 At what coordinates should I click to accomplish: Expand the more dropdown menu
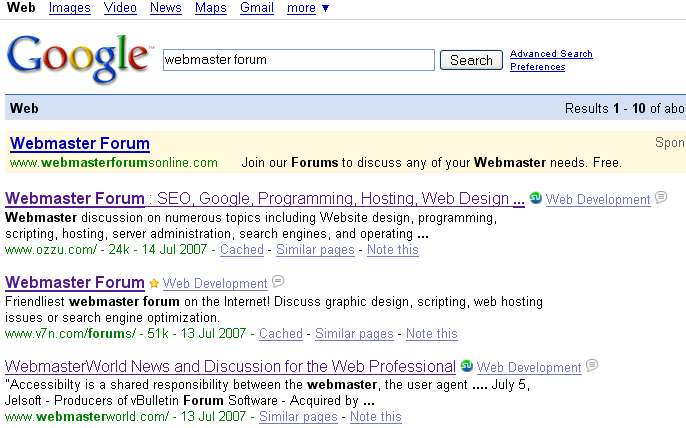(x=308, y=8)
